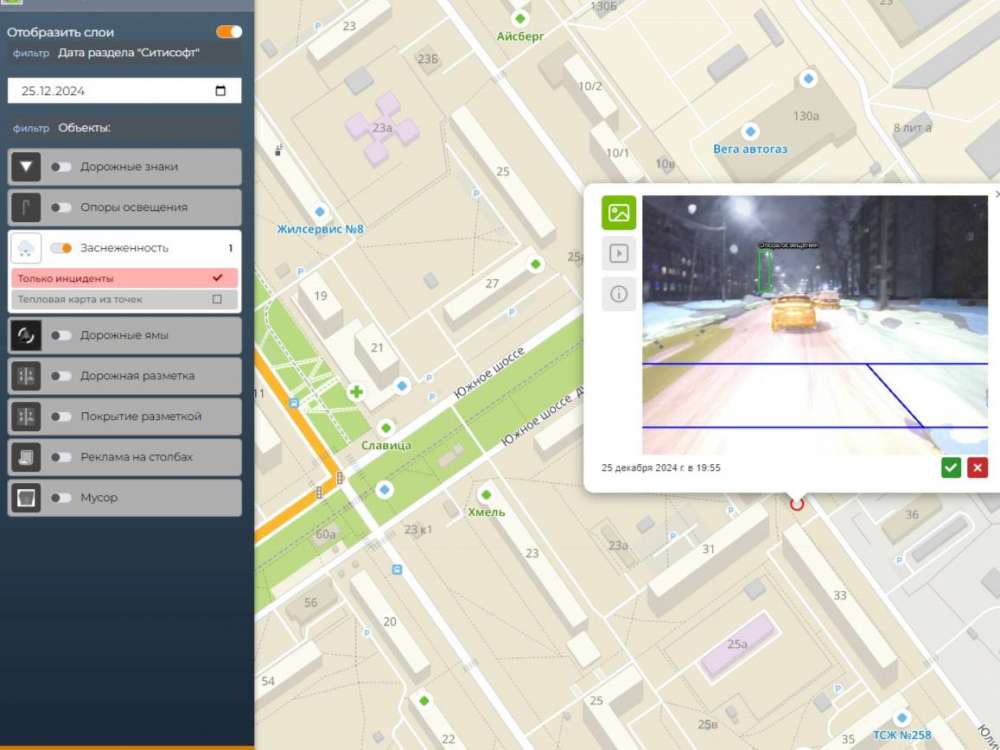Click the 'фильтр' label beside 'Объекты'
This screenshot has width=1000, height=750.
[30, 128]
